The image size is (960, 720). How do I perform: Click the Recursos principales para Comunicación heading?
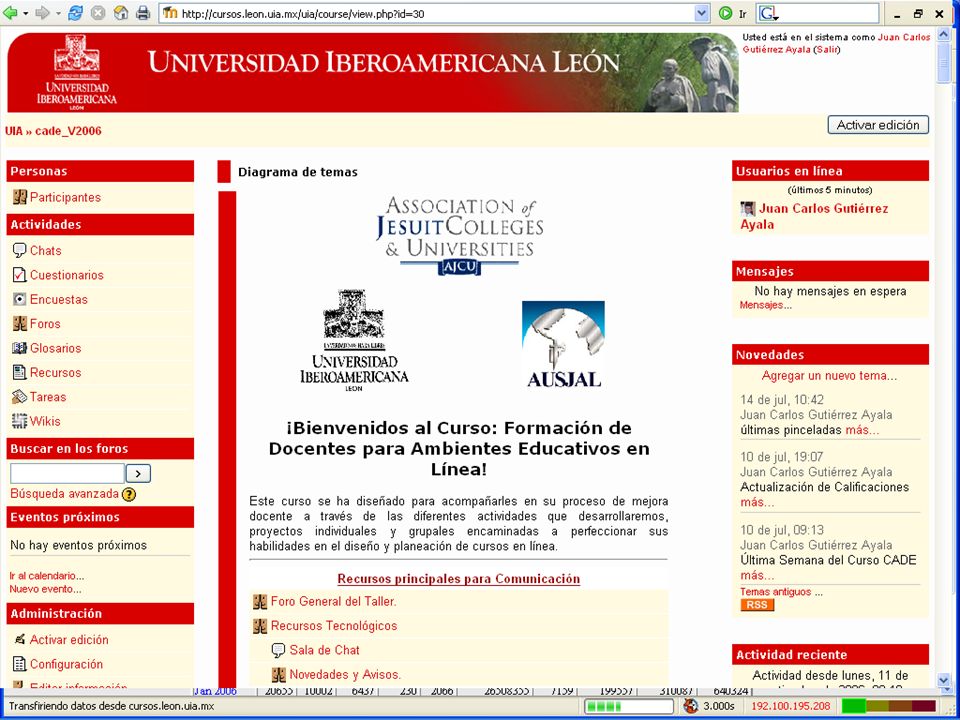click(x=459, y=579)
